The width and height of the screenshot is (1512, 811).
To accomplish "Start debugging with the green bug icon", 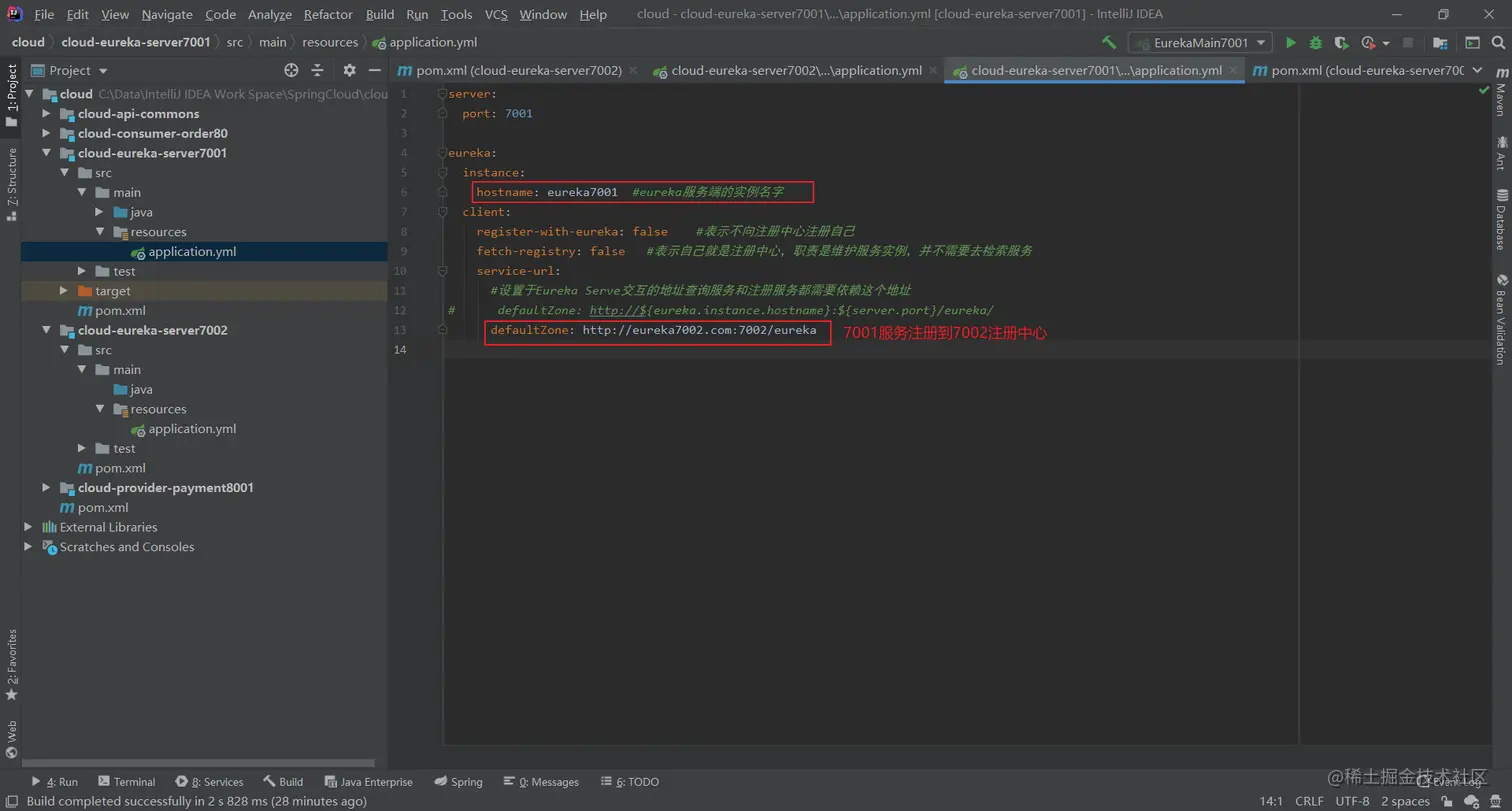I will point(1316,43).
